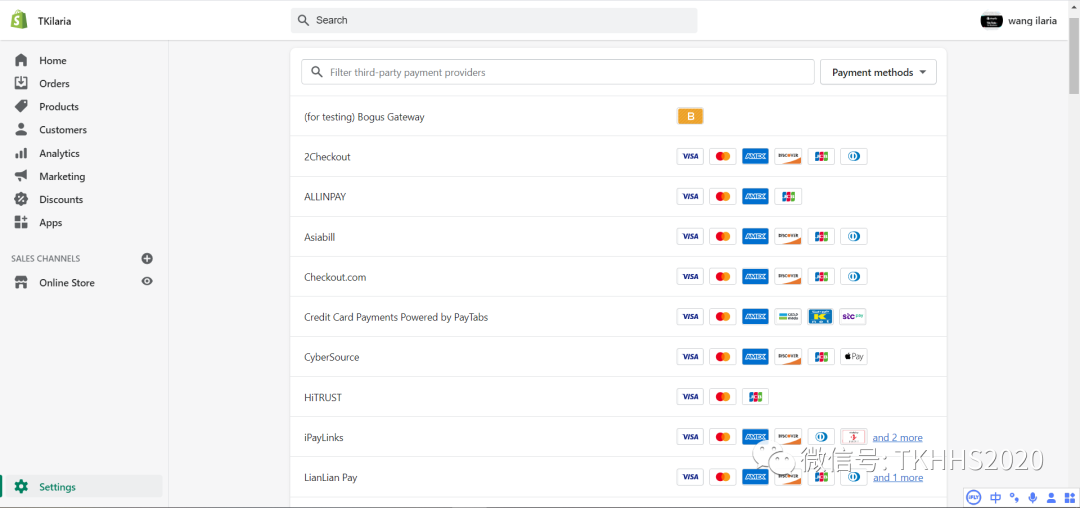Open the wang ilaria account menu
Screen dimensions: 1080x508
(1018, 20)
